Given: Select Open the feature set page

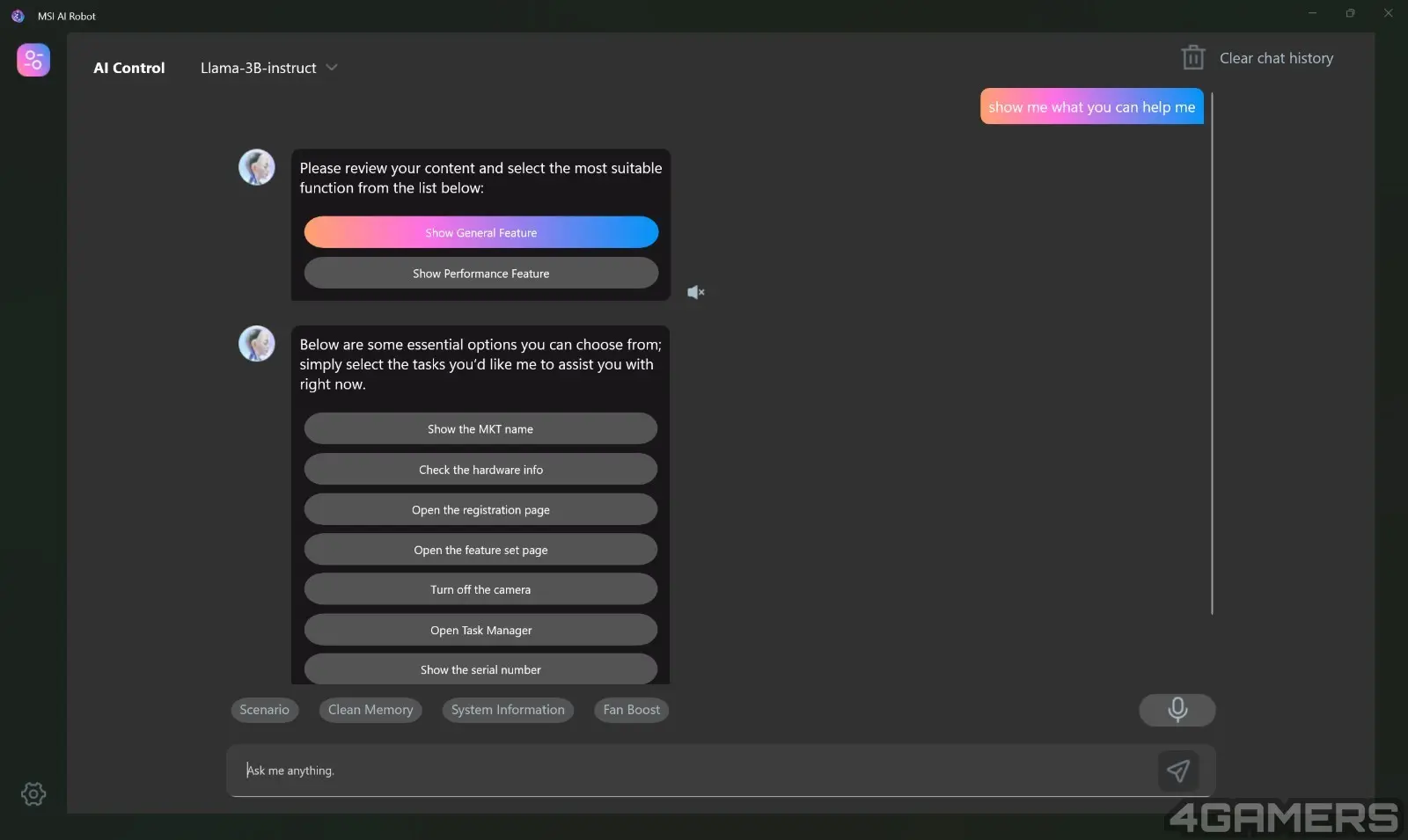Looking at the screenshot, I should pos(480,550).
